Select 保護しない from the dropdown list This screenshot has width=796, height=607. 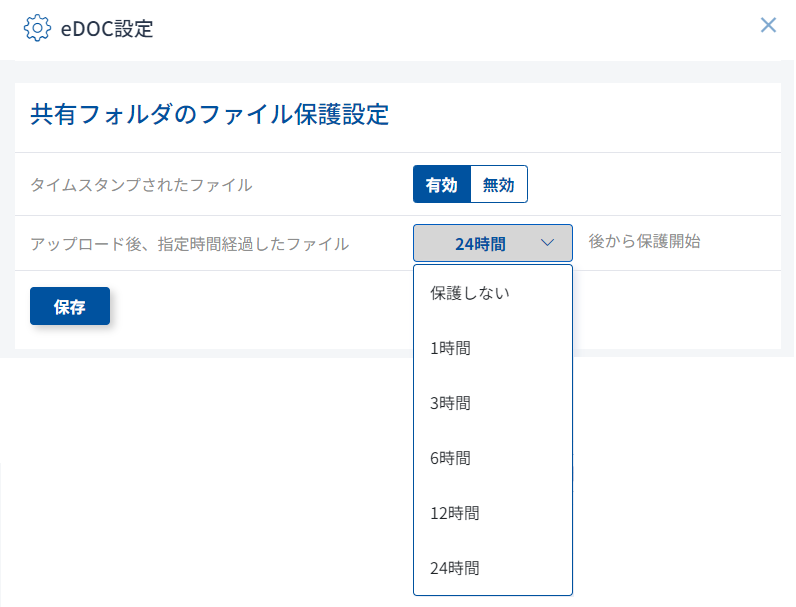[470, 293]
